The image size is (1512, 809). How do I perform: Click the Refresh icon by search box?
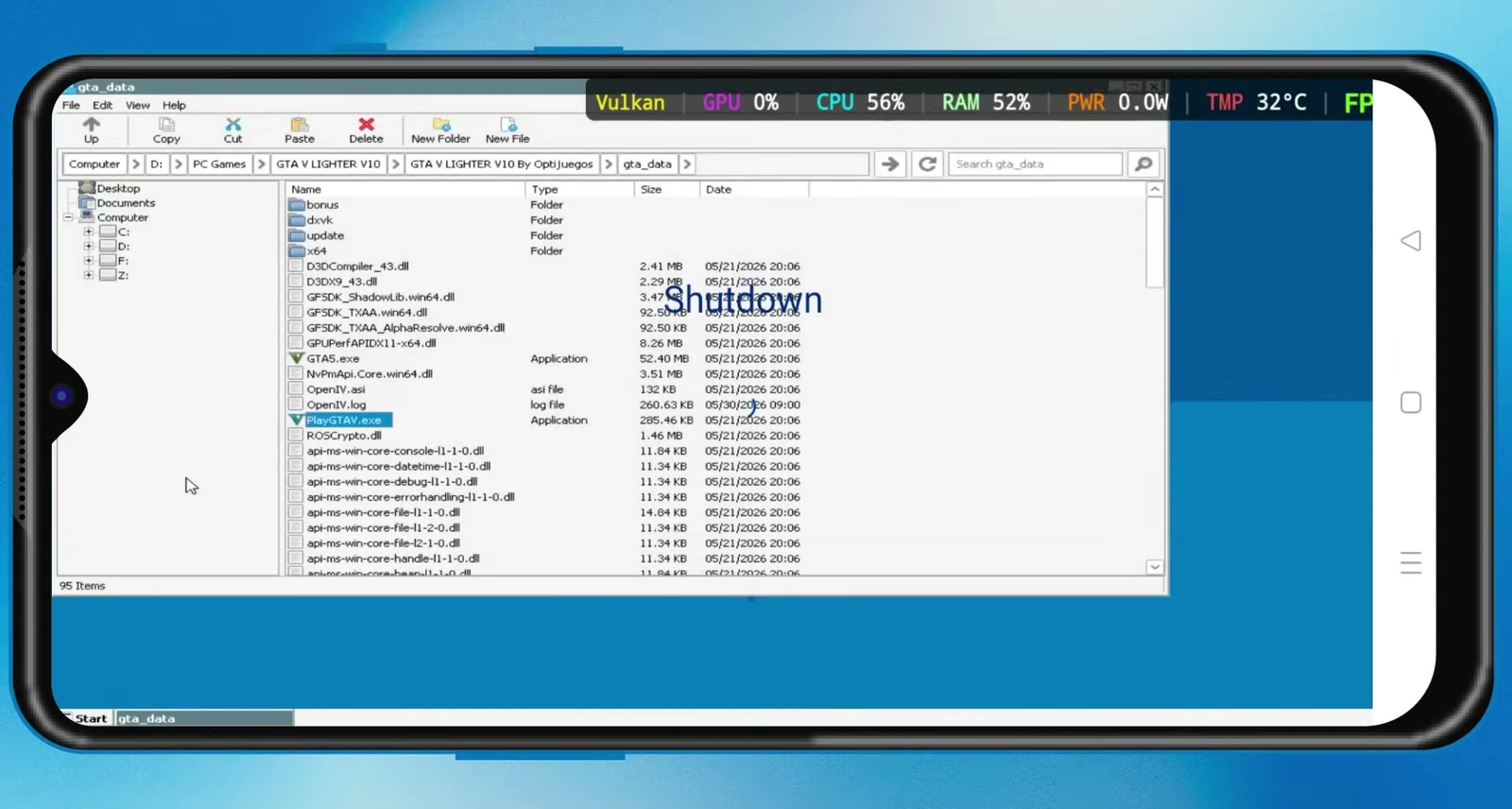pyautogui.click(x=928, y=164)
